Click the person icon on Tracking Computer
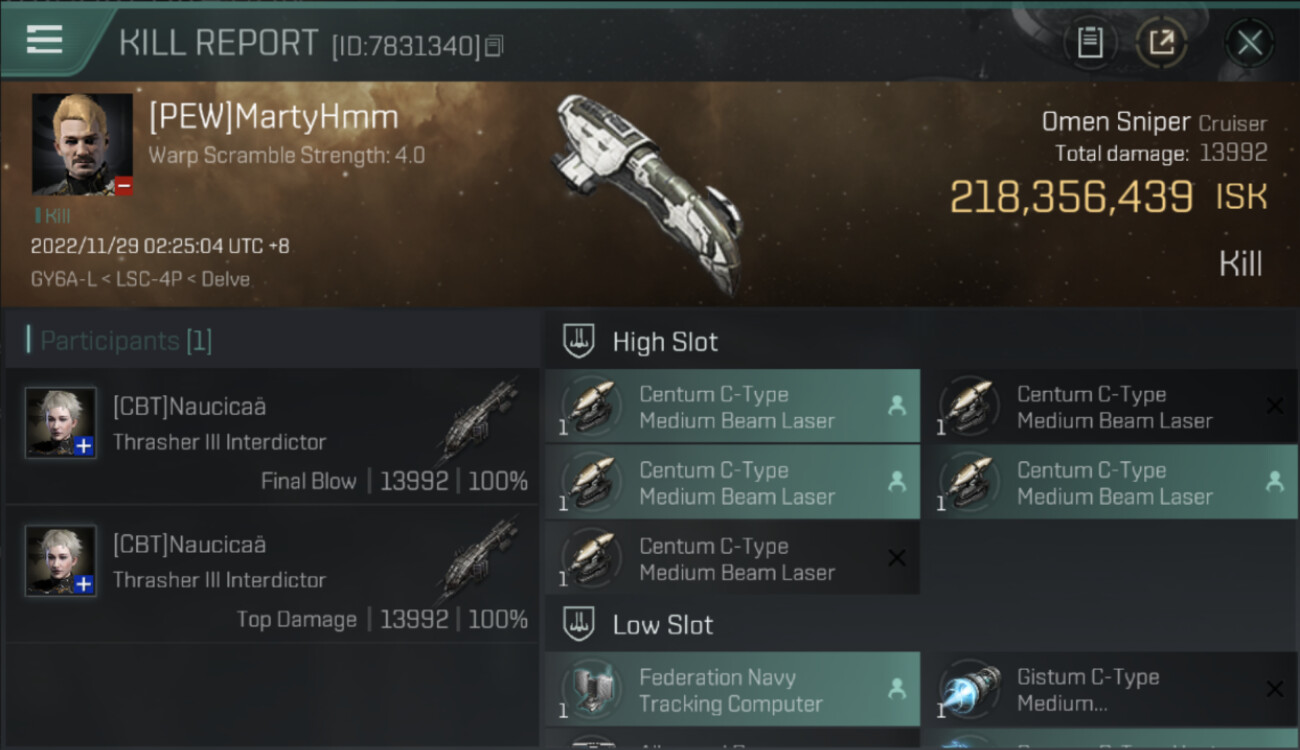1300x750 pixels. point(897,689)
